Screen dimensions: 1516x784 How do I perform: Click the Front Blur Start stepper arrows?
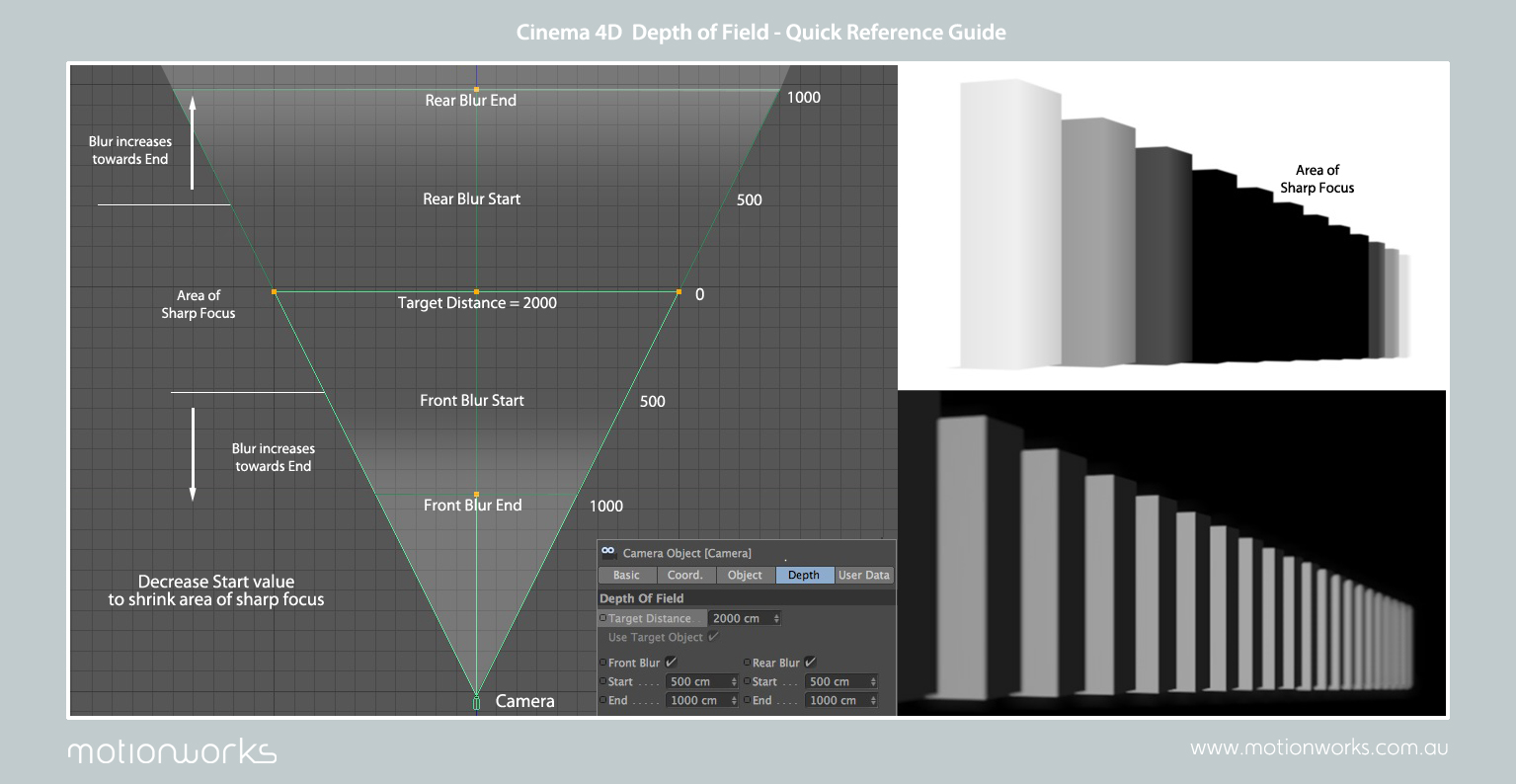(734, 681)
